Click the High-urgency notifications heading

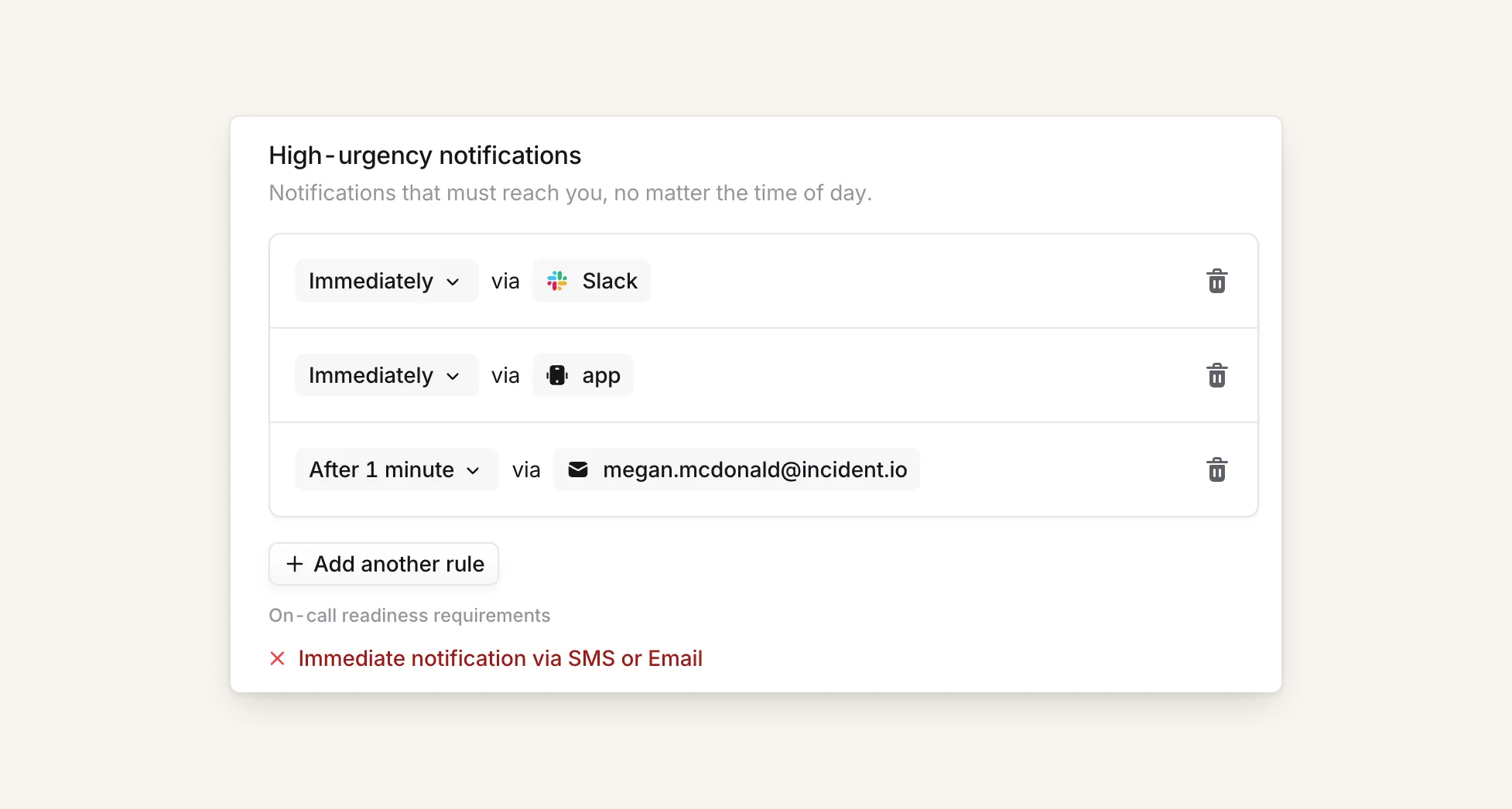coord(425,155)
